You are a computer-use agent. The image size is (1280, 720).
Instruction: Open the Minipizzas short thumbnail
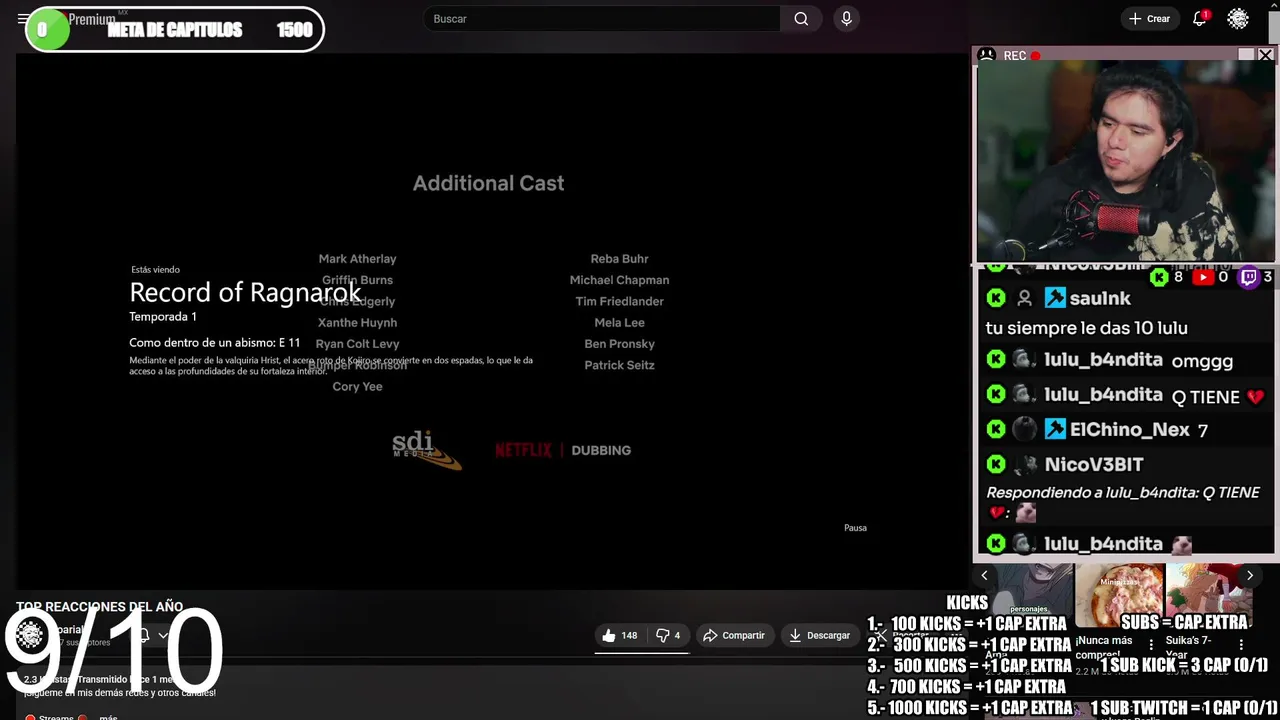1119,596
